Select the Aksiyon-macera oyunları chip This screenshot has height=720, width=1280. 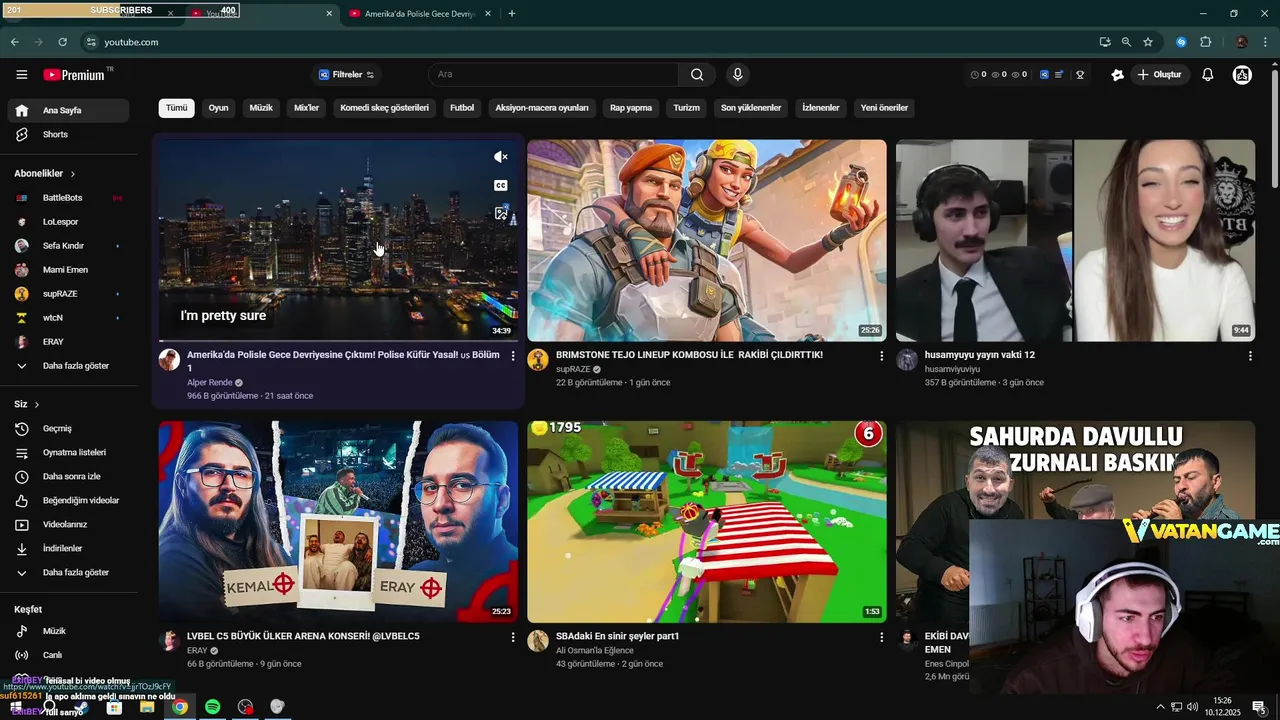pos(542,108)
